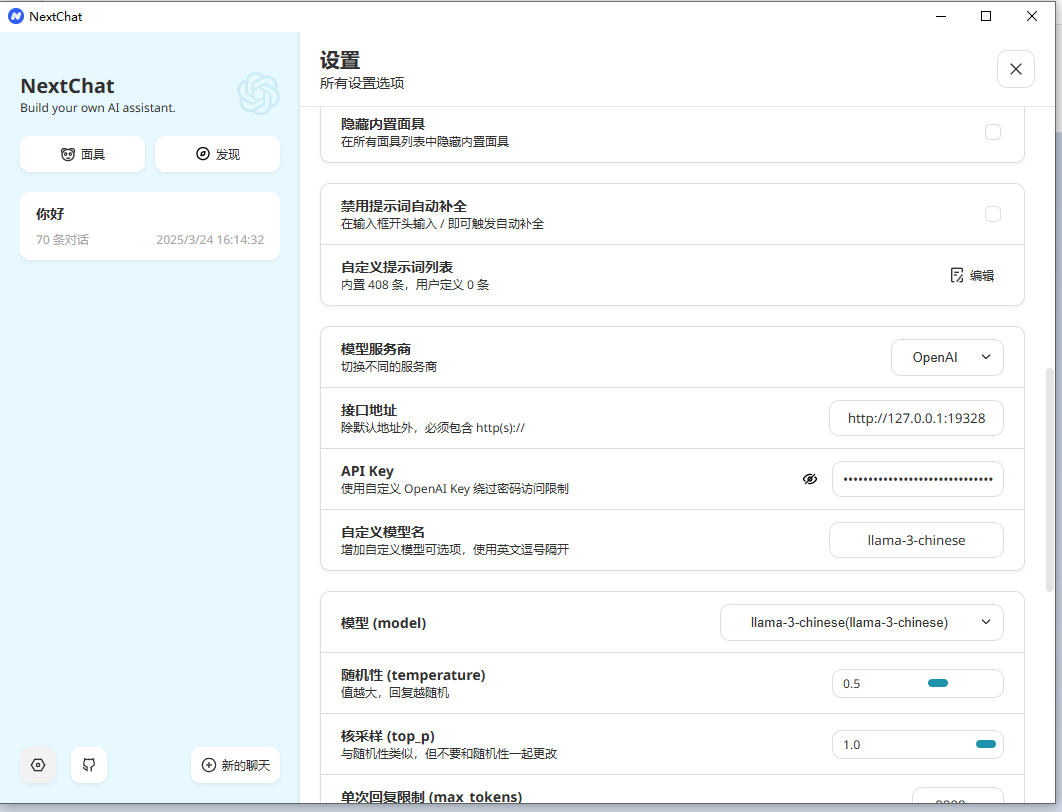
Task: Click the top_p slider
Action: pos(985,744)
